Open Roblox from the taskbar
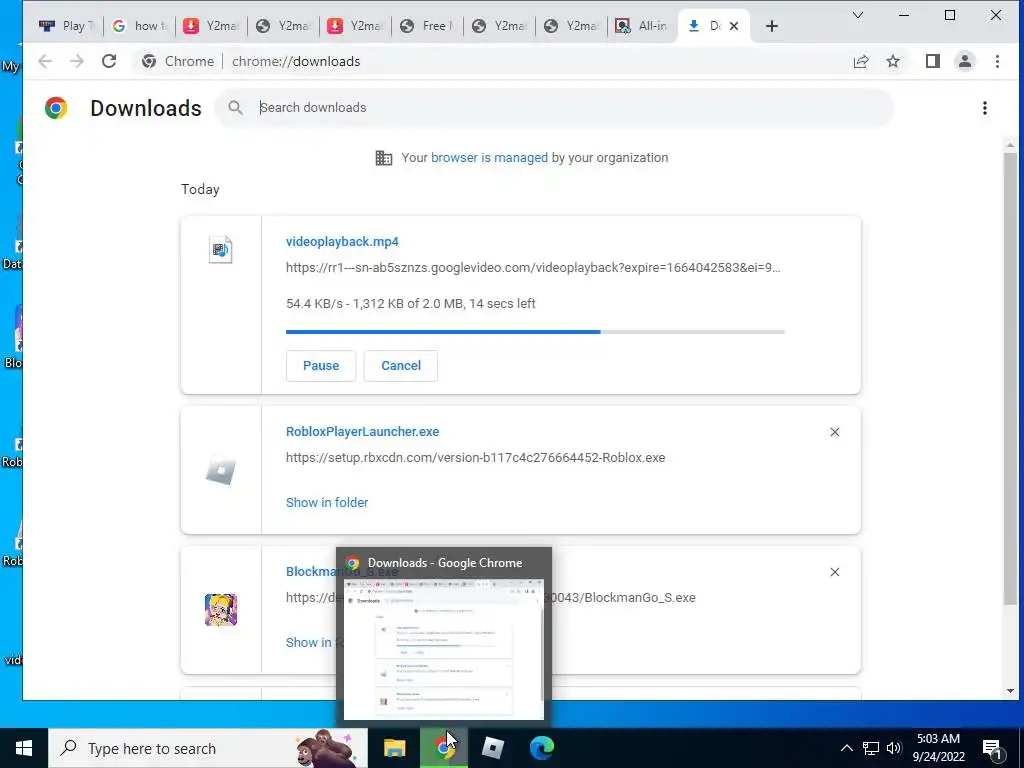Screen dimensions: 1024x768 click(x=493, y=748)
